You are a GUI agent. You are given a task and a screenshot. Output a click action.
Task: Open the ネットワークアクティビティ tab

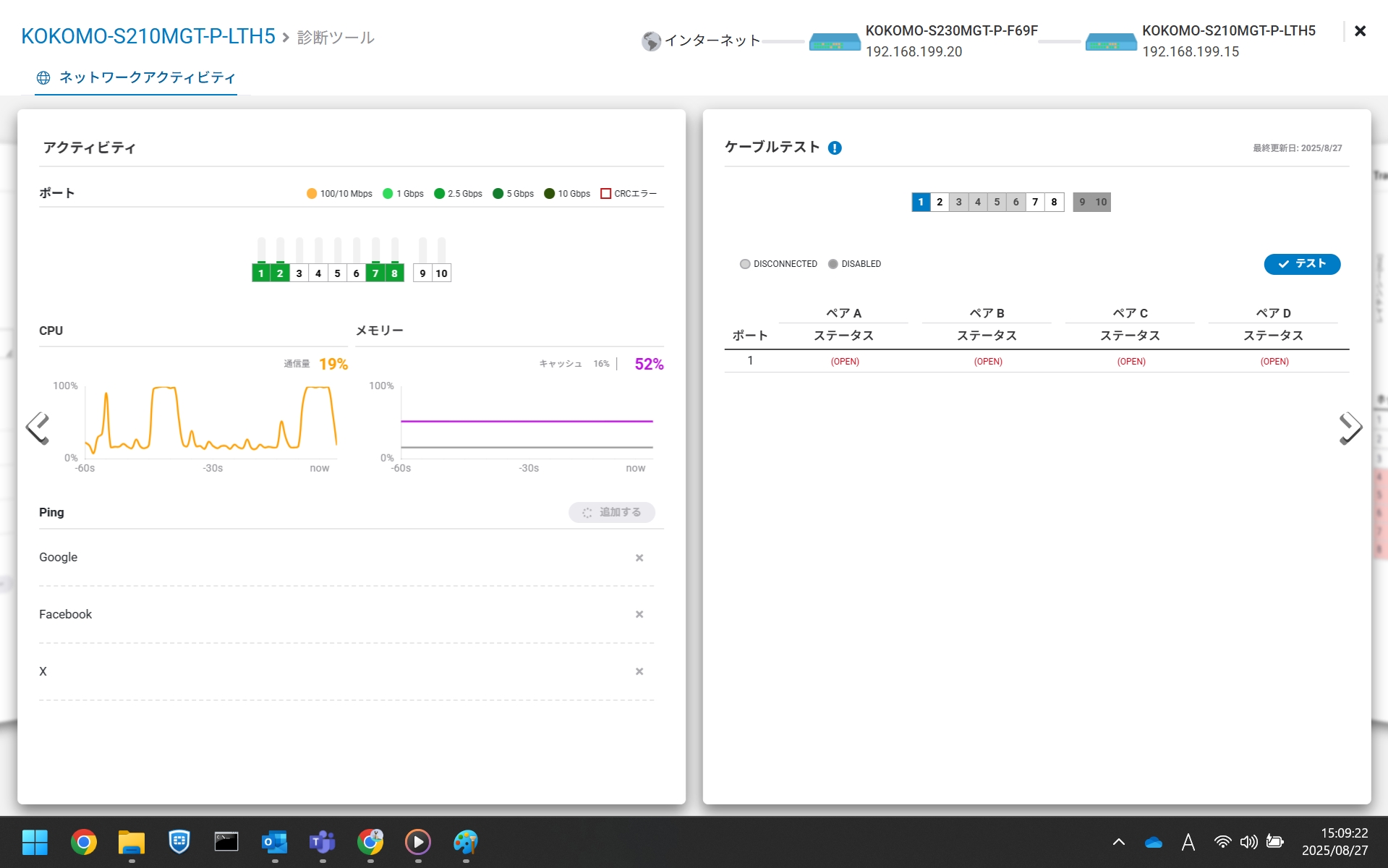pyautogui.click(x=137, y=78)
